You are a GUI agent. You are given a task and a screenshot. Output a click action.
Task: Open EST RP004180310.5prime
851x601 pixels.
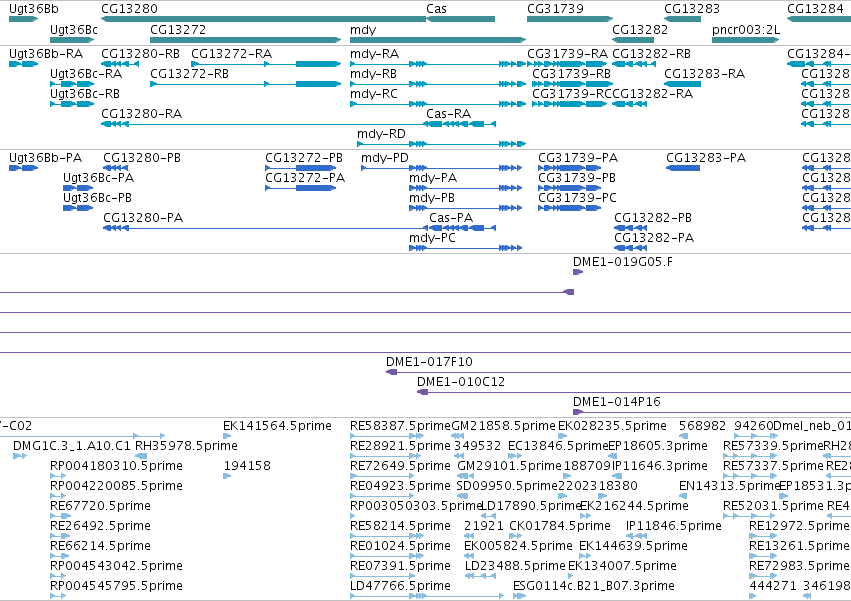[x=58, y=477]
